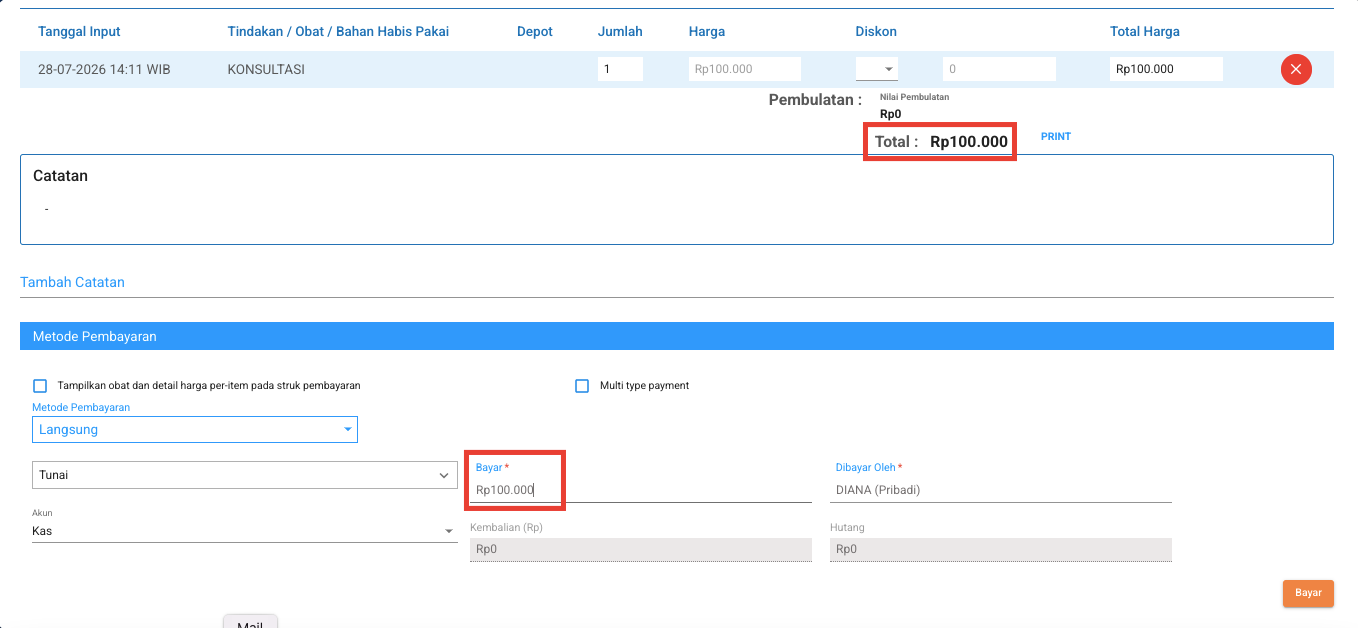Click the Total Harga field
The width and height of the screenshot is (1358, 628).
[1166, 69]
